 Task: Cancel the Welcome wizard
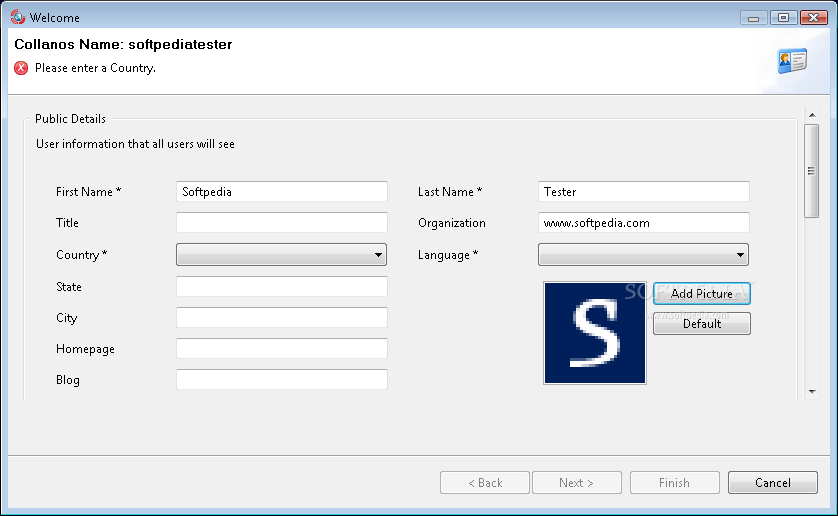pyautogui.click(x=772, y=483)
